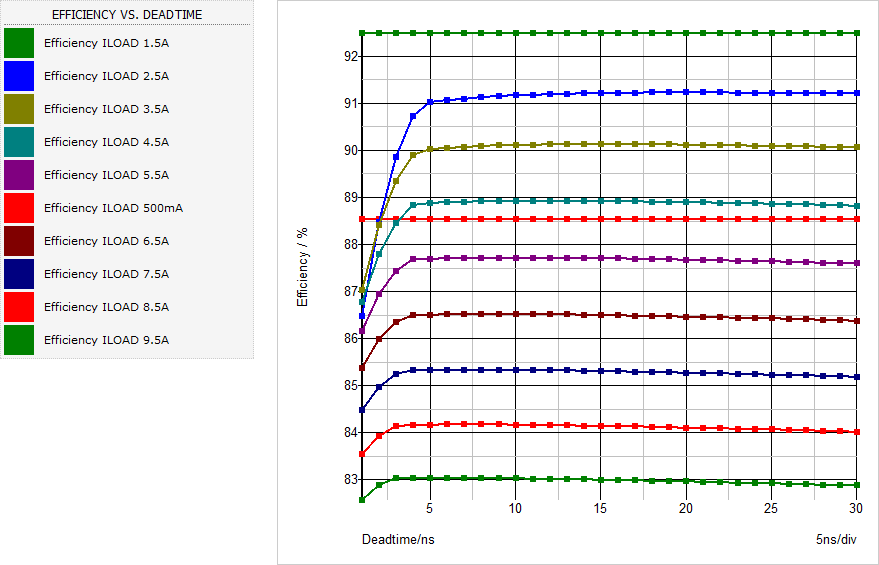Click the blue swatch for ILOAD 2.5A
This screenshot has height=565, width=879.
pyautogui.click(x=19, y=76)
